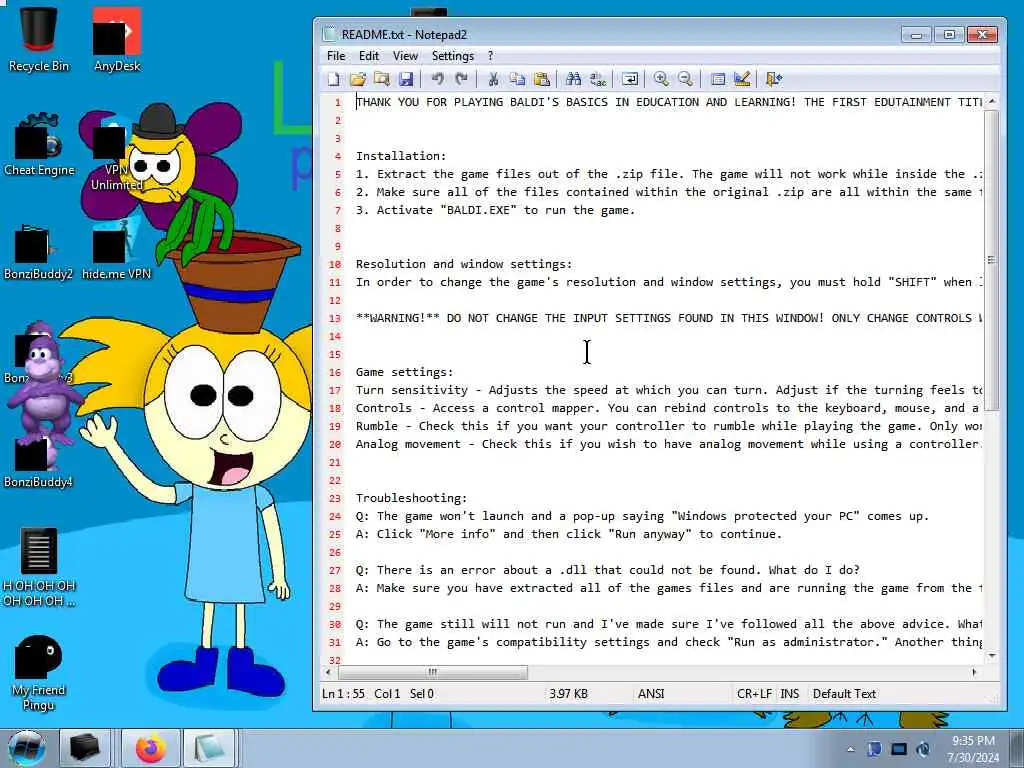Click the vertical scrollbar down arrow
This screenshot has height=768, width=1024.
pyautogui.click(x=992, y=656)
